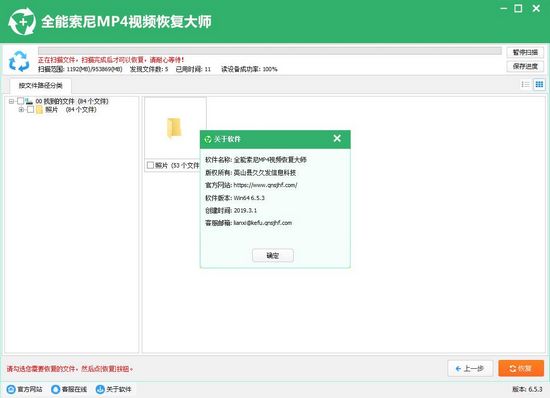This screenshot has height=398, width=550.
Task: Click the 已用时间 status value
Action: pyautogui.click(x=193, y=69)
